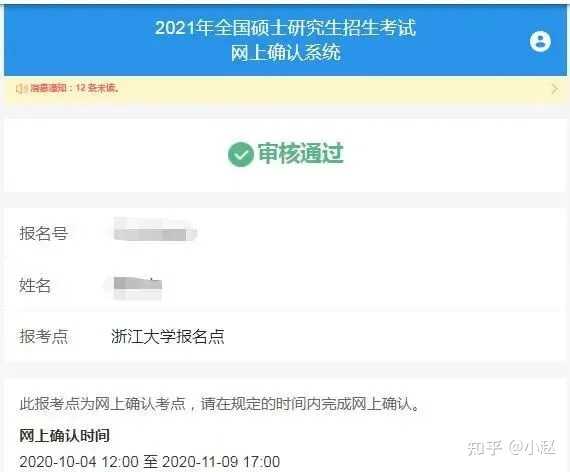Image resolution: width=570 pixels, height=472 pixels.
Task: Click the start time 2020-10-04 12:00
Action: [x=79, y=462]
